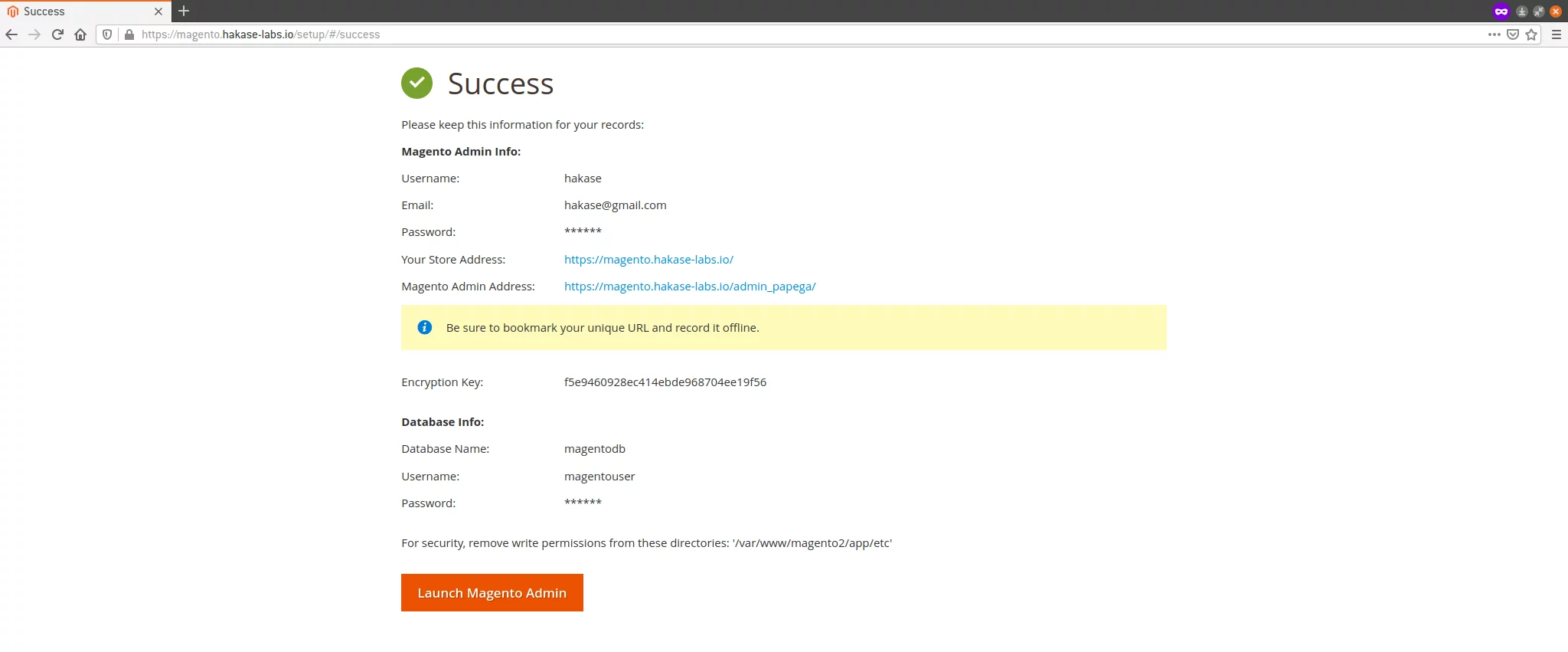Click 'Please keep this information' text

tap(523, 125)
